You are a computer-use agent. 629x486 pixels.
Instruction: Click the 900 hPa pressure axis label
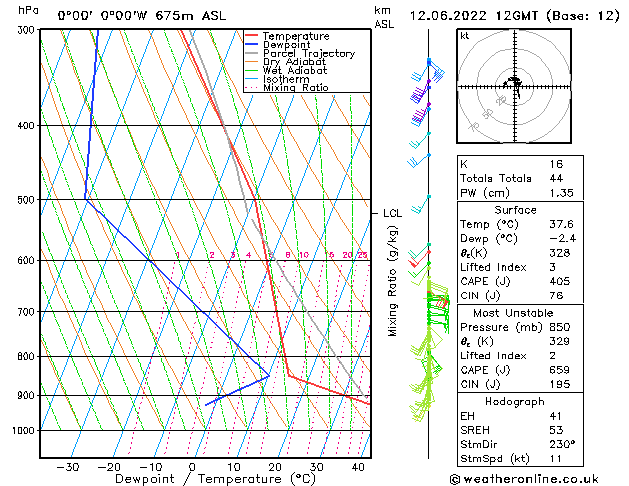pos(28,395)
